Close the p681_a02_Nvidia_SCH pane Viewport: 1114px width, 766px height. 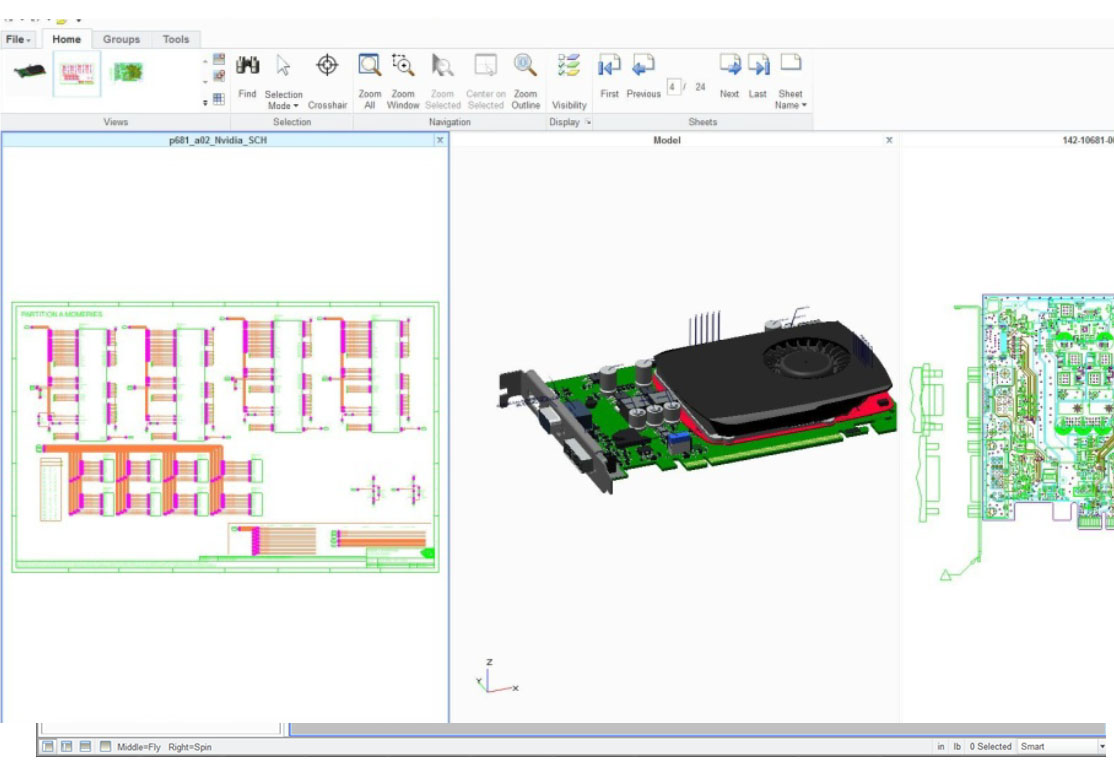(x=440, y=140)
